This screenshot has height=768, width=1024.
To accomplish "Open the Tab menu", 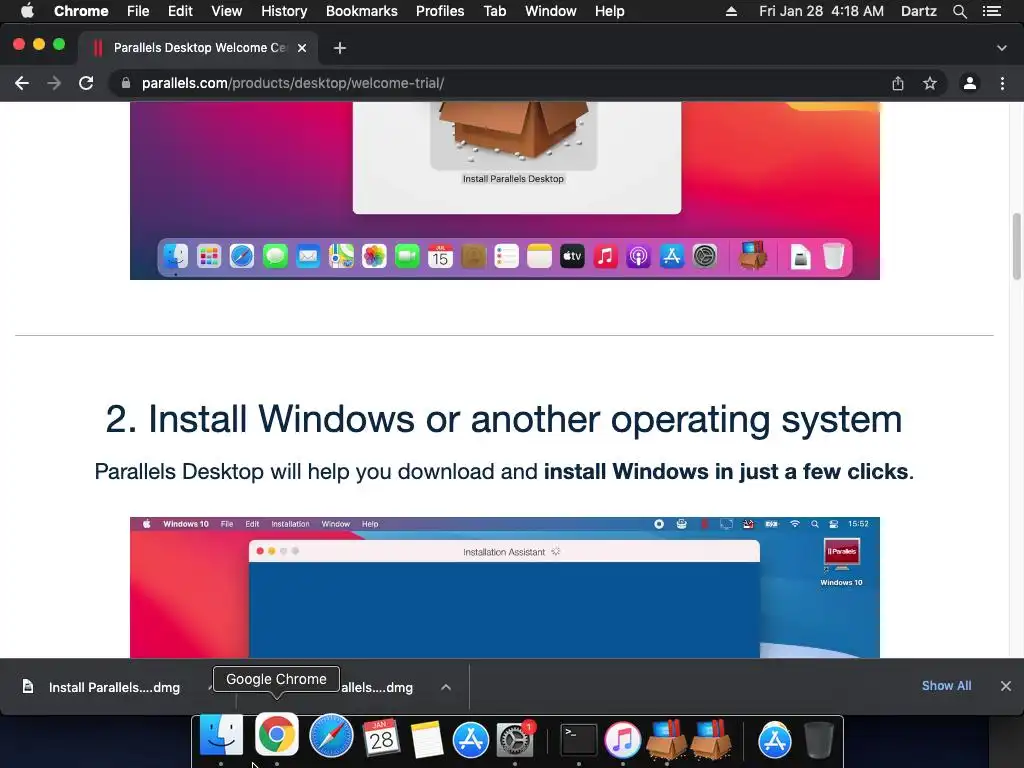I will [x=494, y=11].
